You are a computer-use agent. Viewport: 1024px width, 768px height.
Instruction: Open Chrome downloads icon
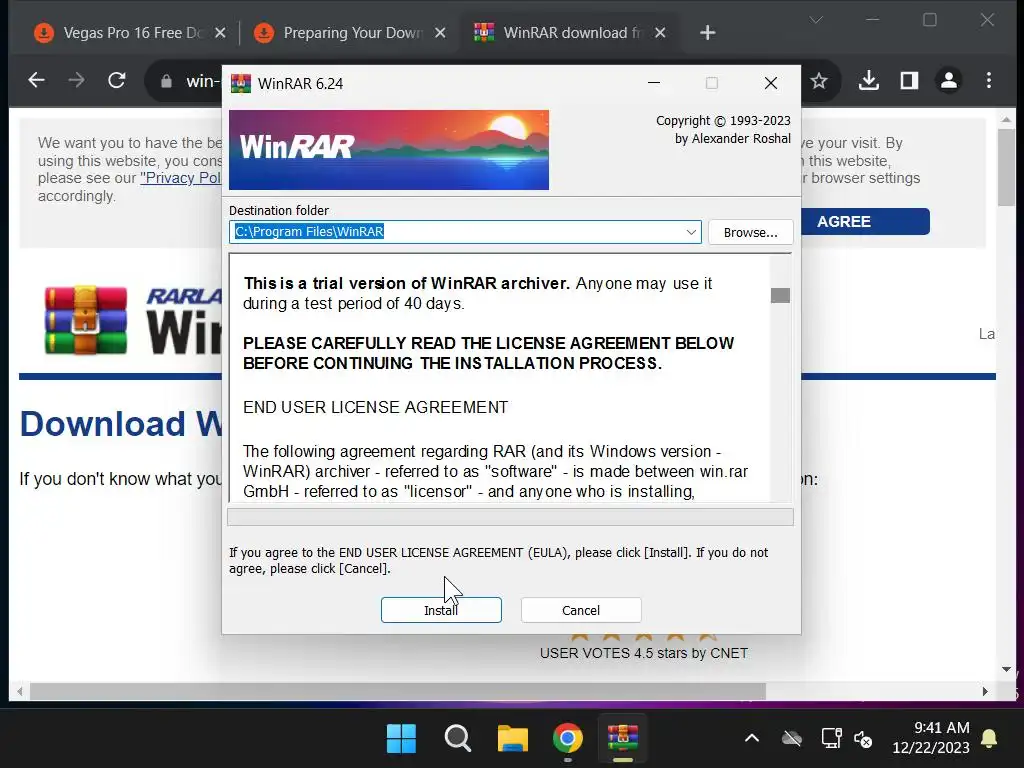coord(869,80)
